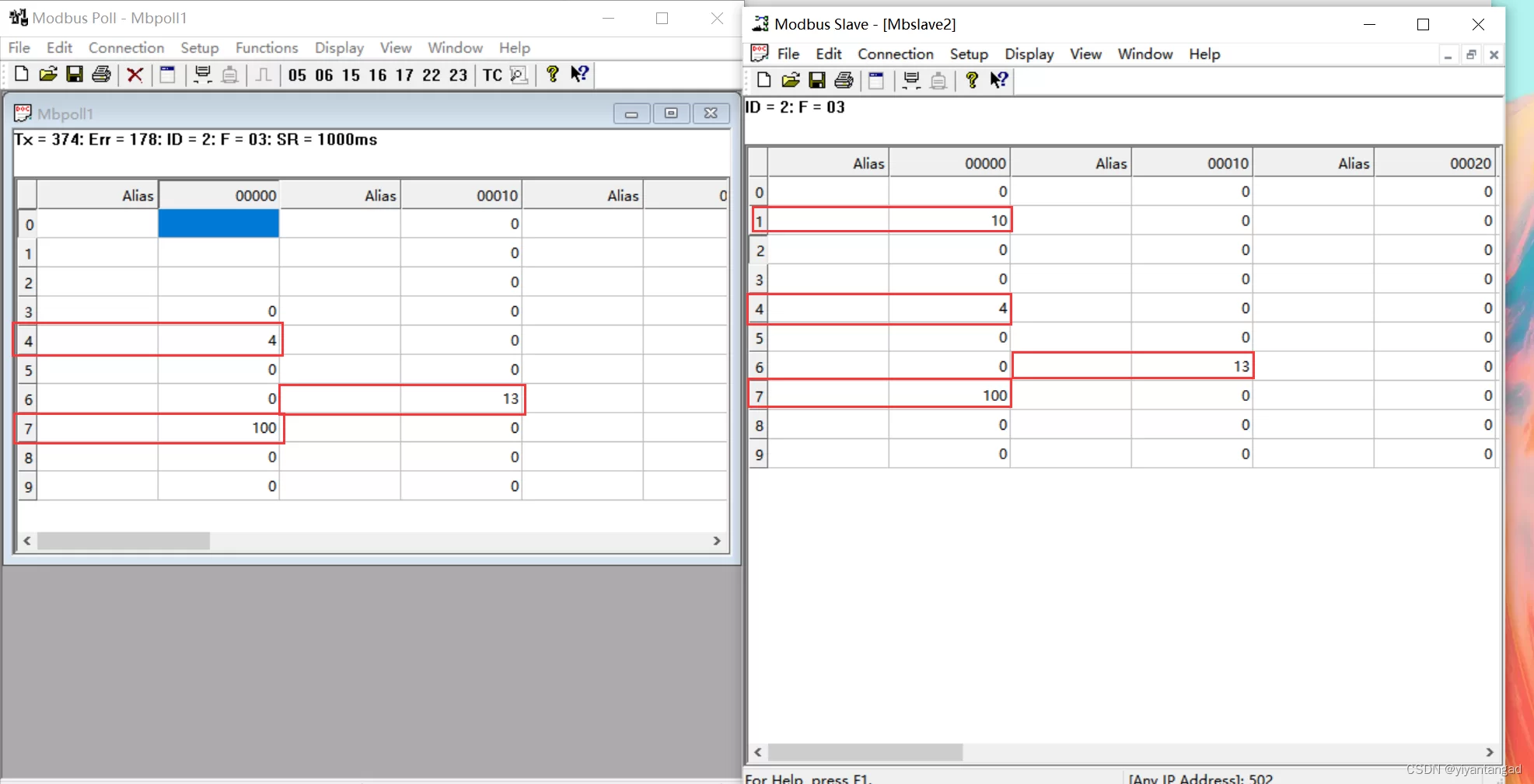Click the cell with value 13 in Modbus Poll
This screenshot has width=1534, height=784.
pos(462,399)
